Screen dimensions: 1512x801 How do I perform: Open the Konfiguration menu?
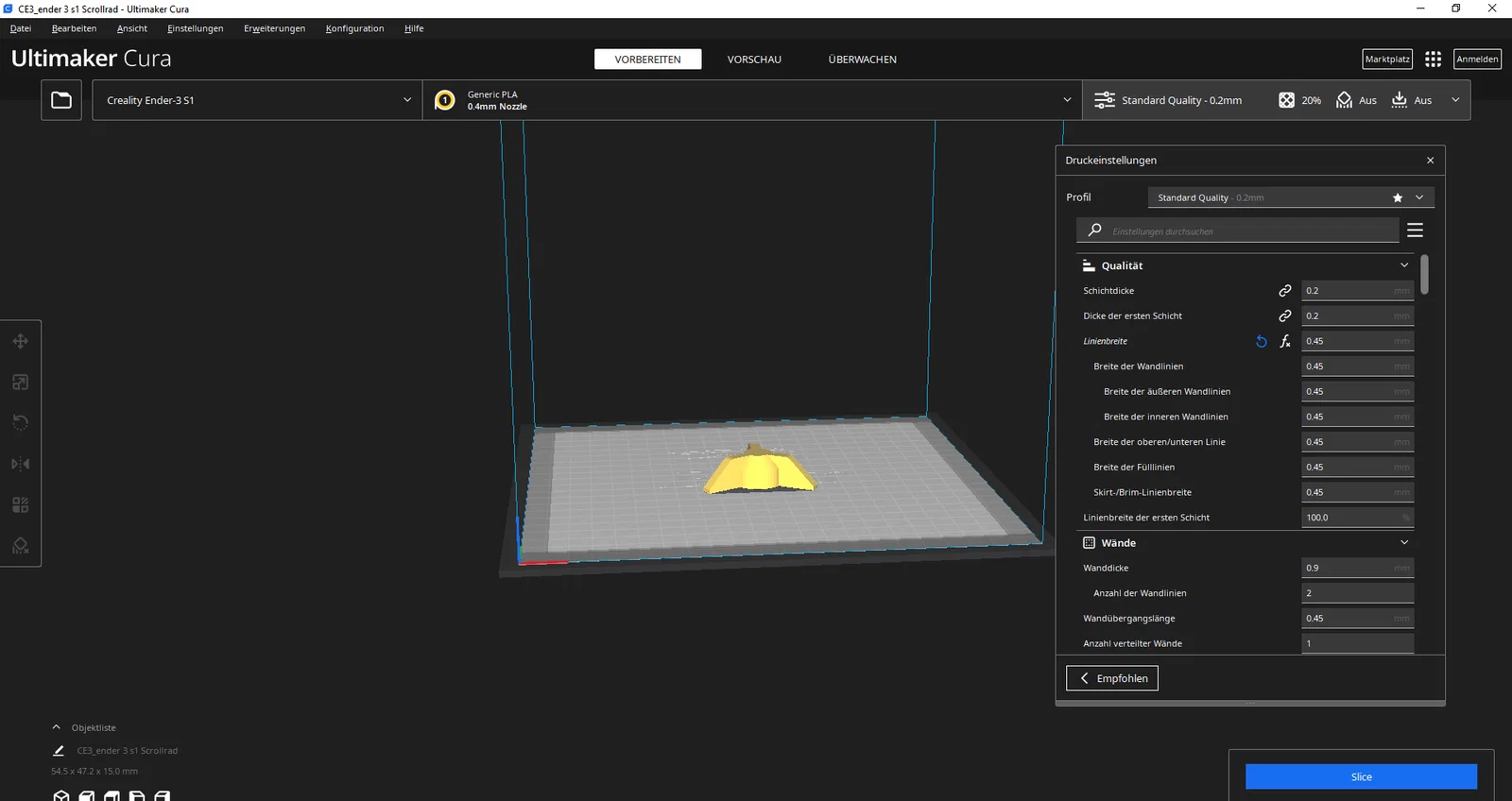[354, 28]
